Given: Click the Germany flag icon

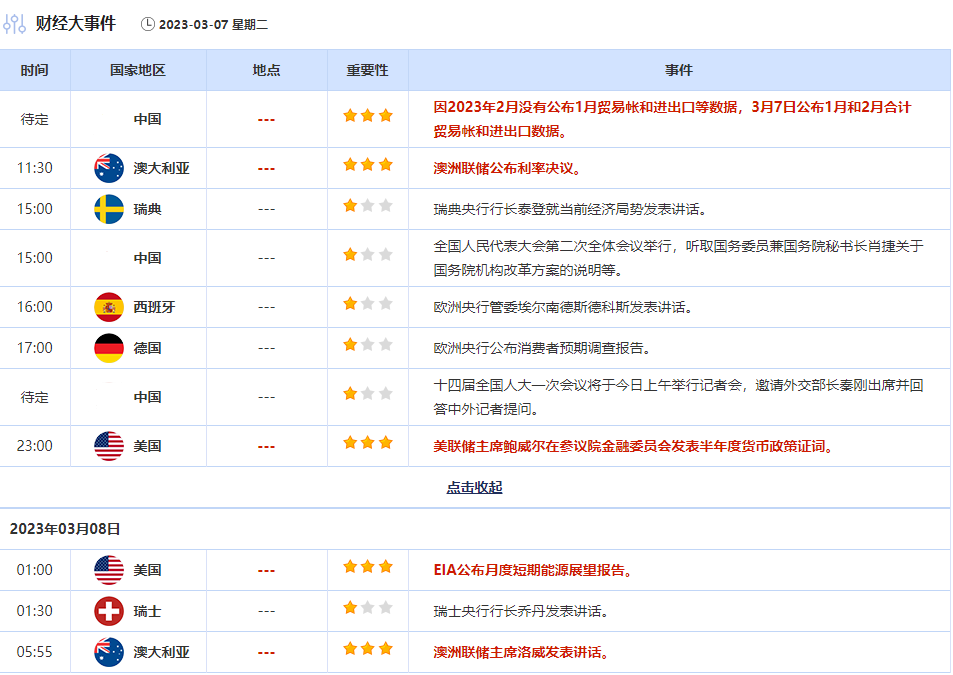Looking at the screenshot, I should (109, 348).
